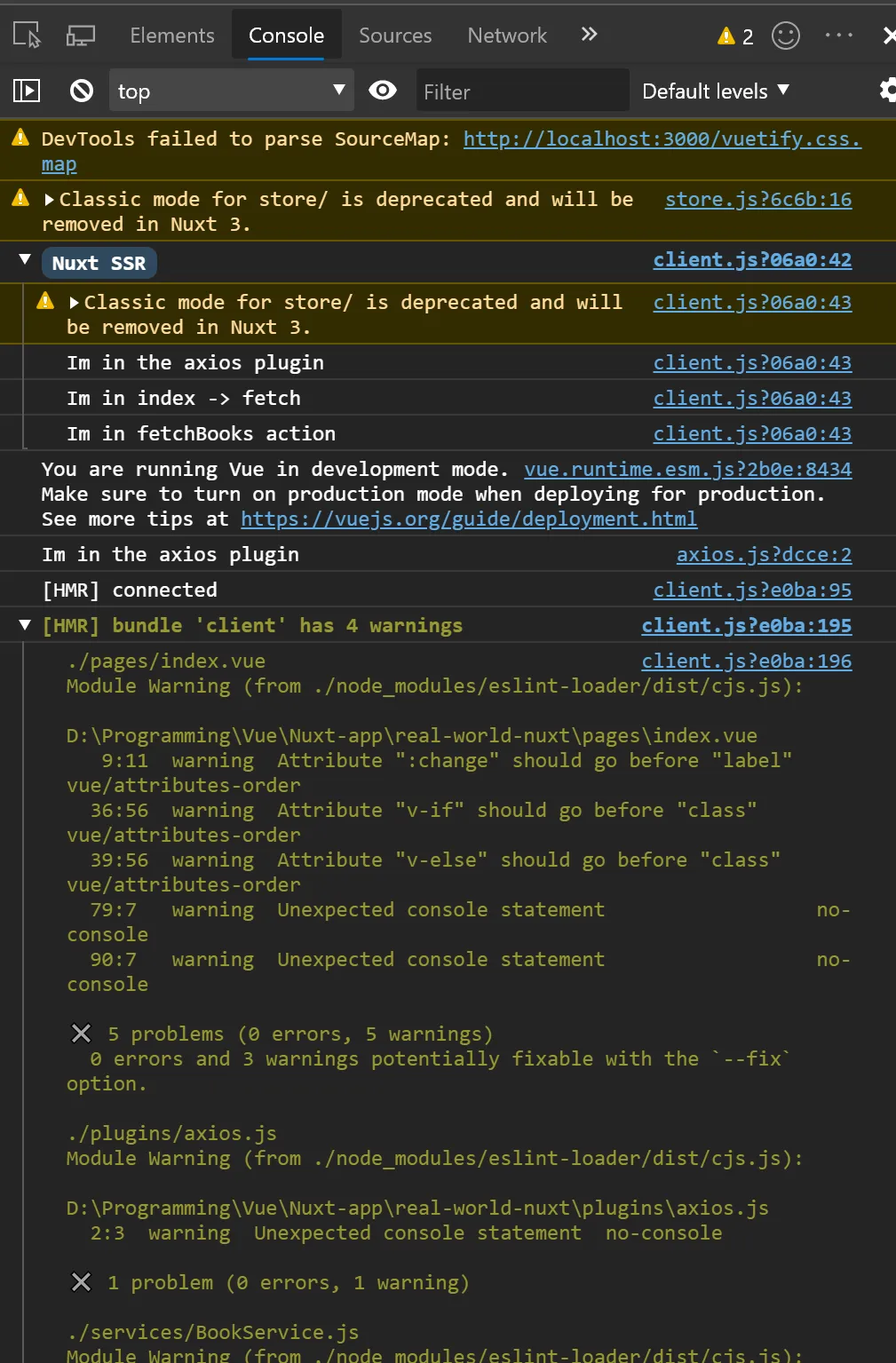Select './plugins/axios.js' path text
This screenshot has width=896, height=1363.
[171, 1134]
